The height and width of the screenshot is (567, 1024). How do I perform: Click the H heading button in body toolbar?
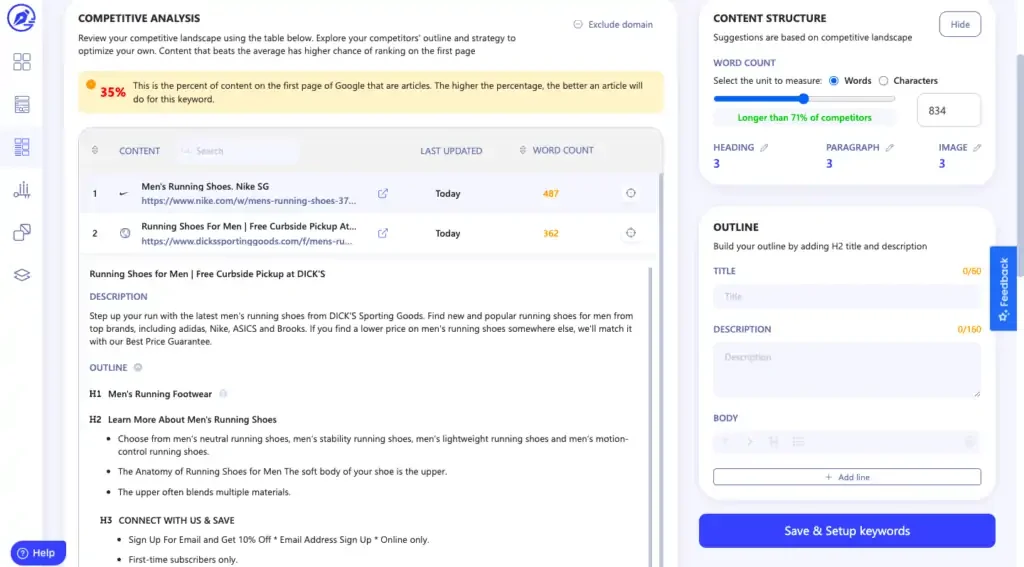(x=773, y=442)
